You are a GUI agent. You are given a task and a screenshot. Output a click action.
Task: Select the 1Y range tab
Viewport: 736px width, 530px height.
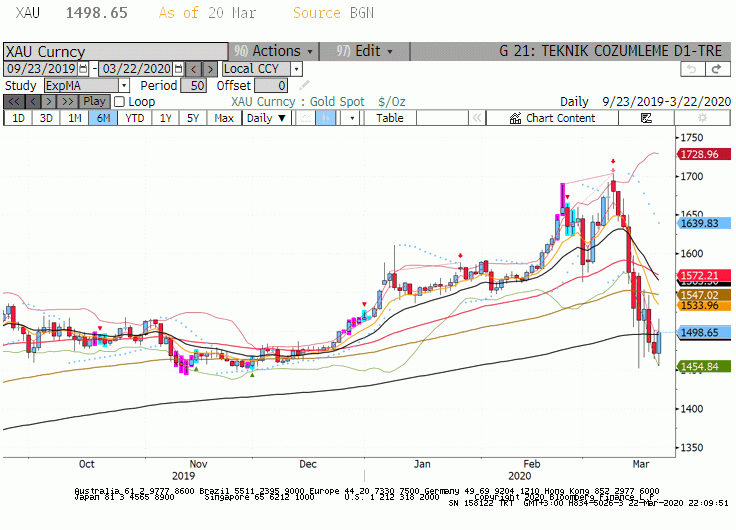(165, 118)
